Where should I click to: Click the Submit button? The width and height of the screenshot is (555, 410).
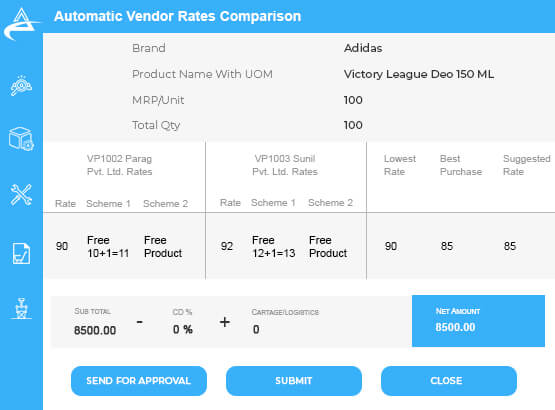point(294,381)
